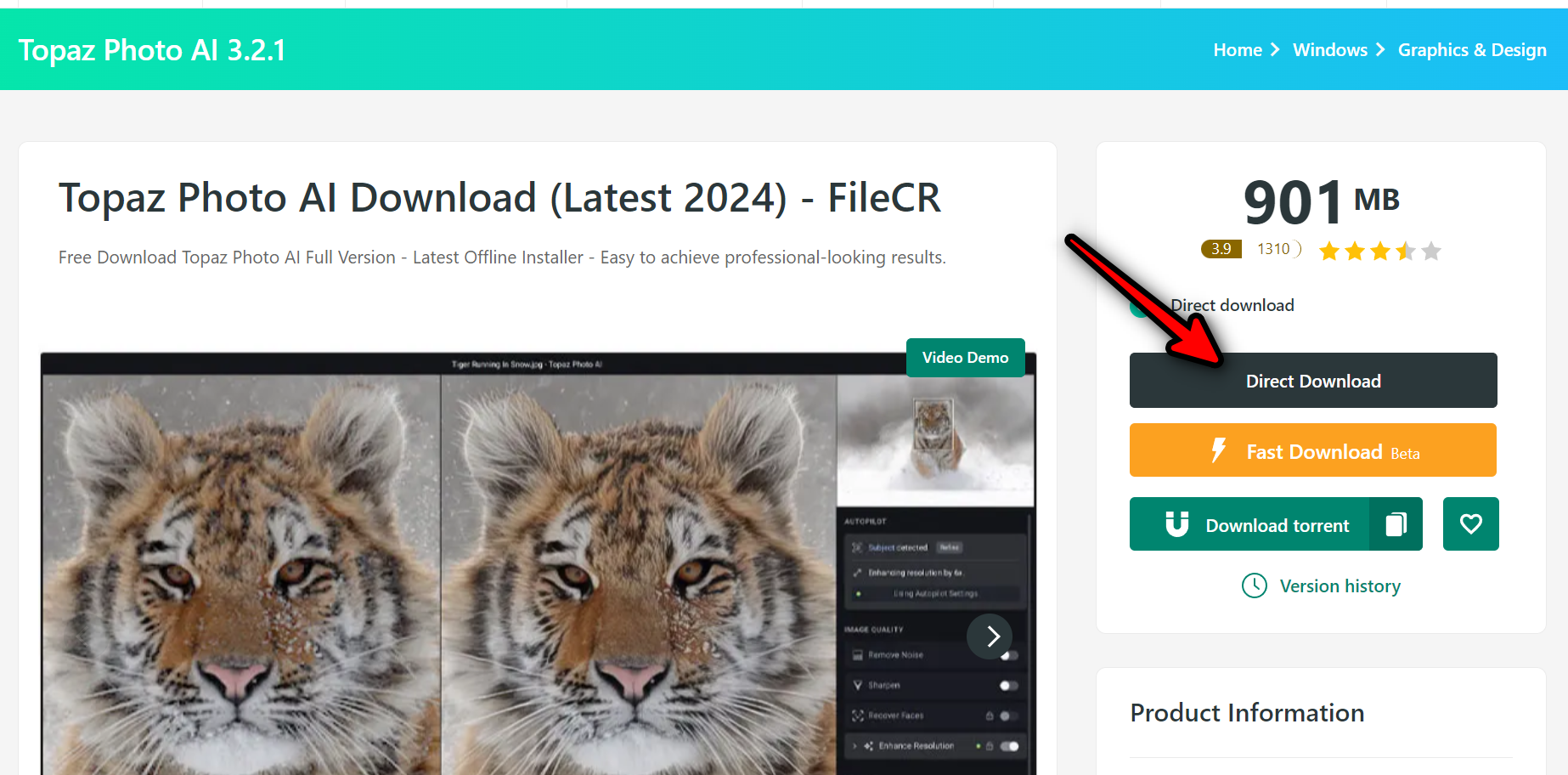Screen dimensions: 1568x775
Task: Start the Fast Download Beta option
Action: coord(1313,450)
